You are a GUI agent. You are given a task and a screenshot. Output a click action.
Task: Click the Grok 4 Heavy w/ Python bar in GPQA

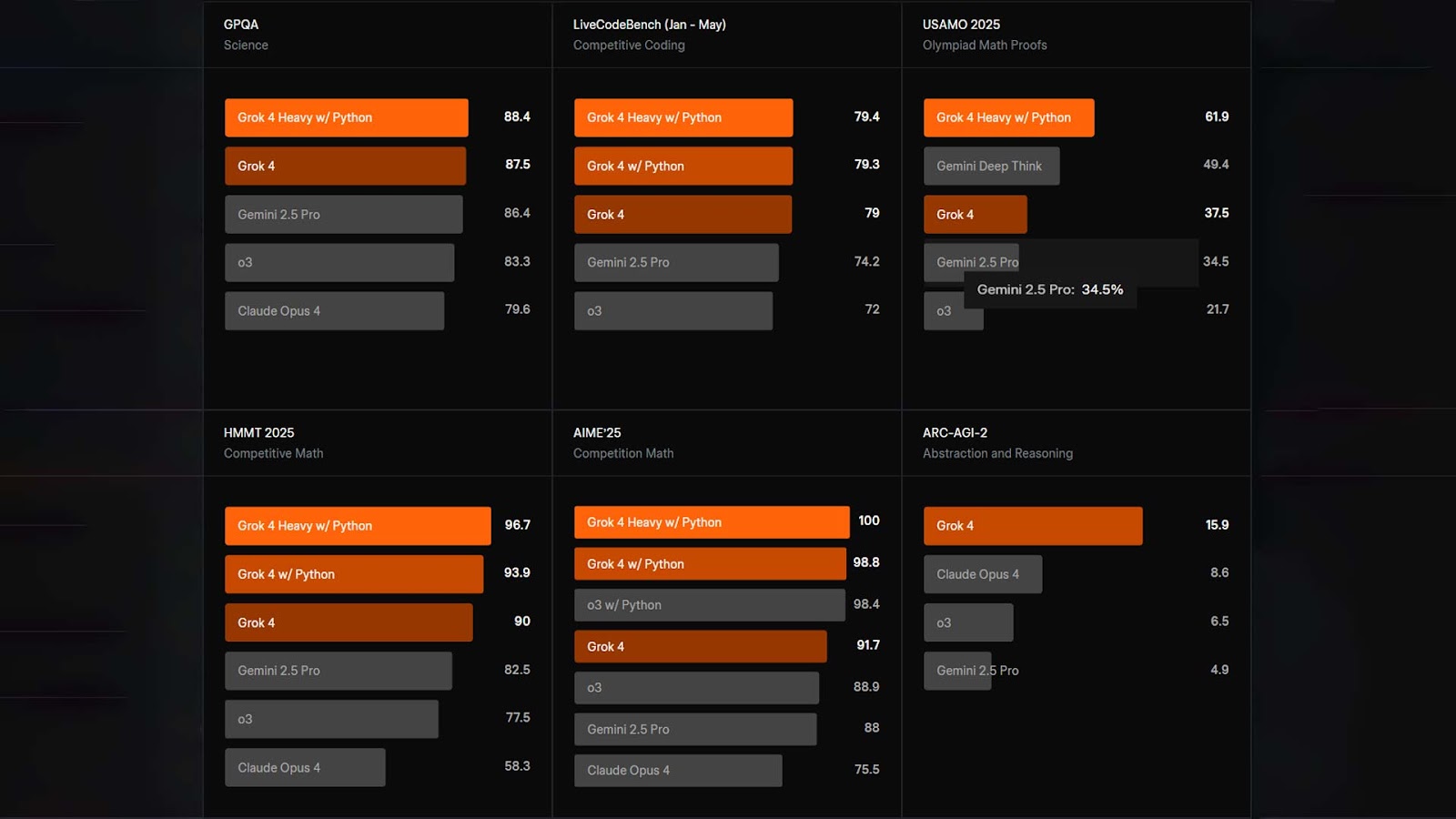point(347,117)
